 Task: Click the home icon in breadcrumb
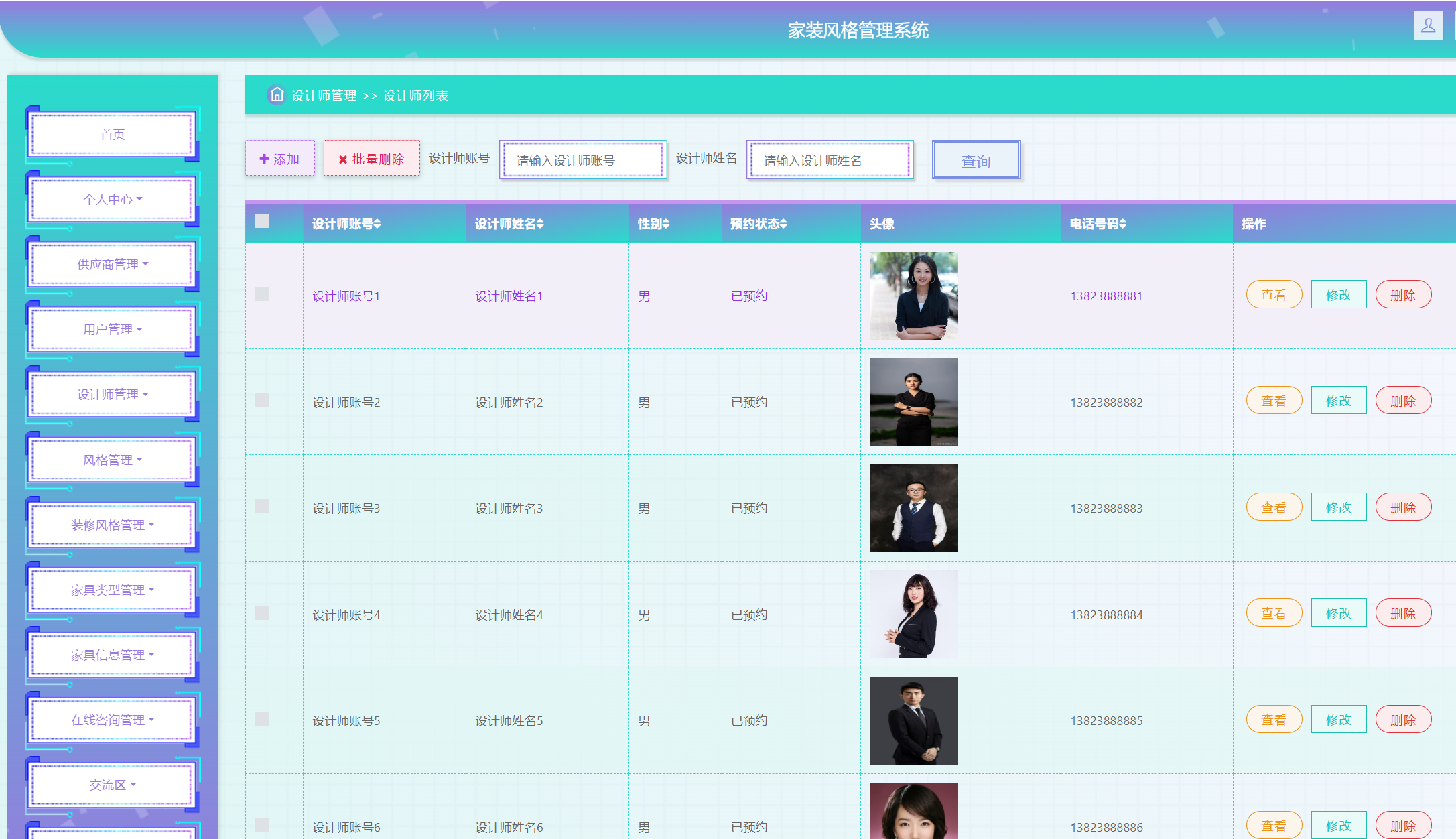tap(277, 94)
